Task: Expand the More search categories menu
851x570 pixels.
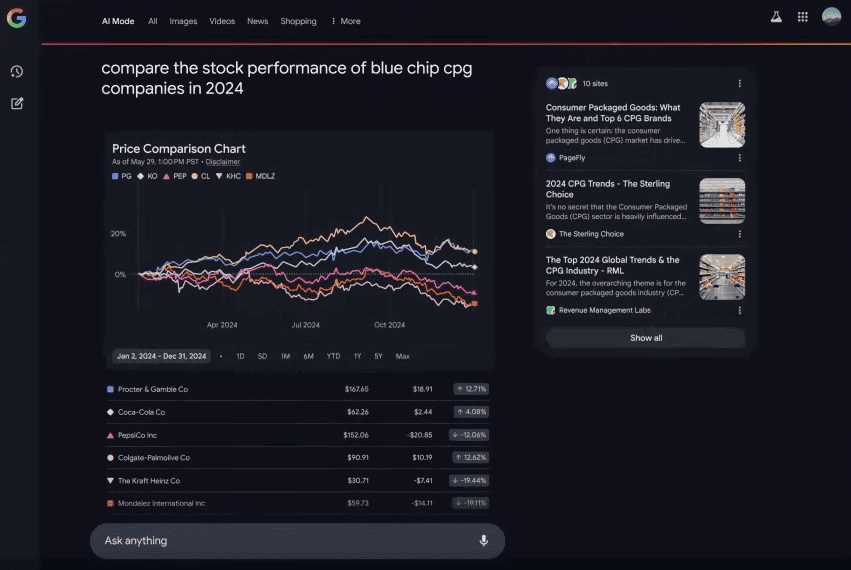Action: coord(346,21)
